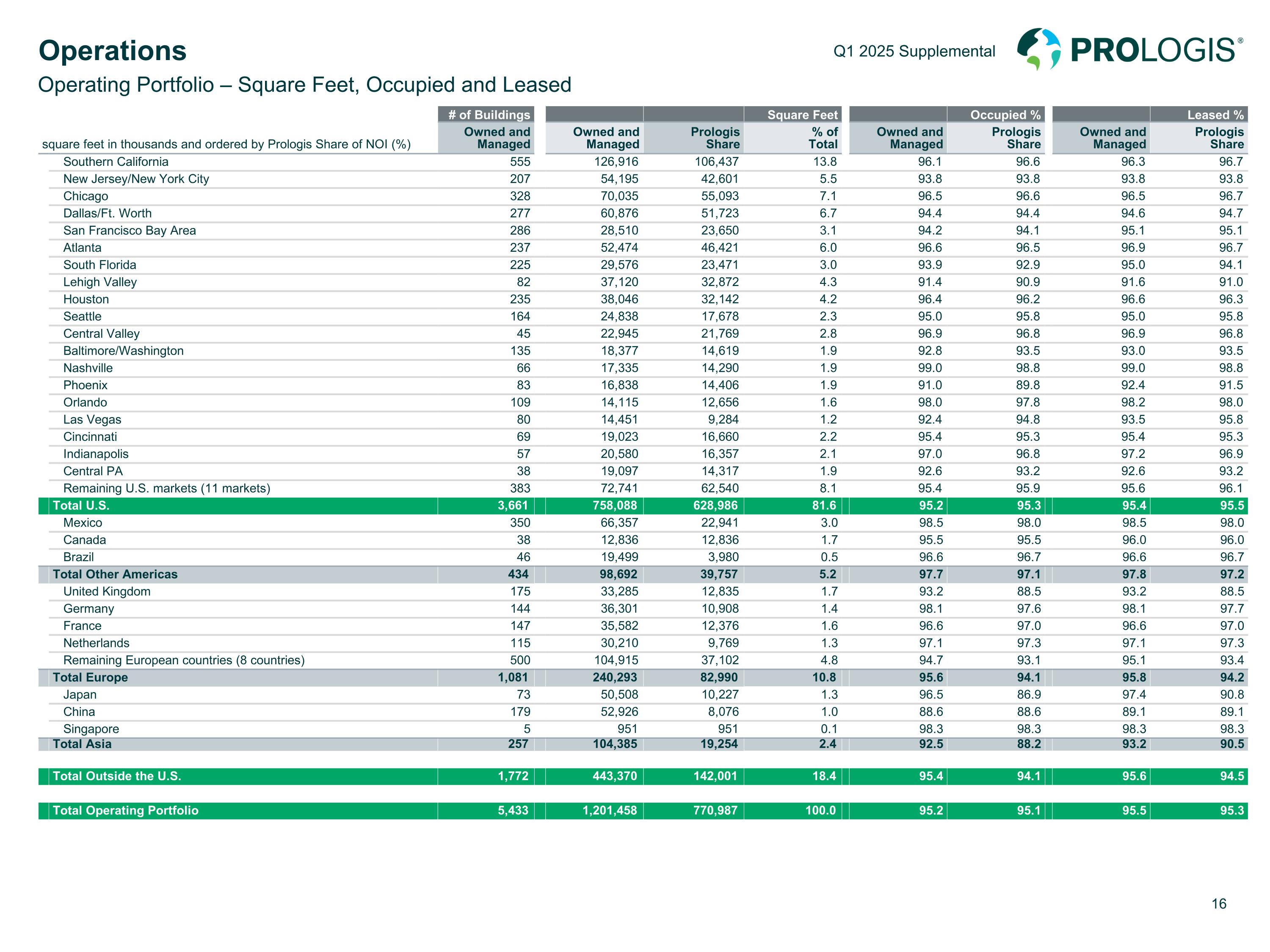Click the Prologis globe logo icon
The image size is (1270, 952).
[x=1038, y=50]
